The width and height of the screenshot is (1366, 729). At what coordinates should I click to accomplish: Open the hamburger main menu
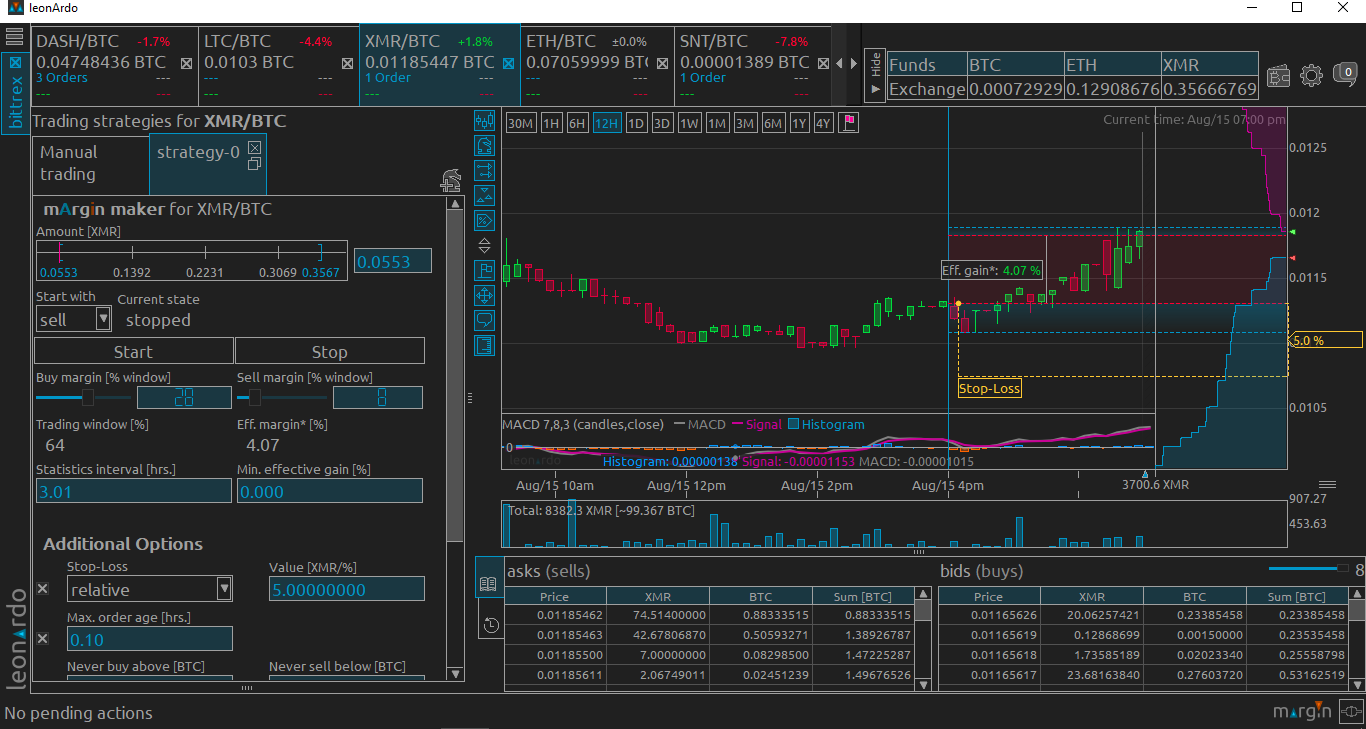click(14, 37)
